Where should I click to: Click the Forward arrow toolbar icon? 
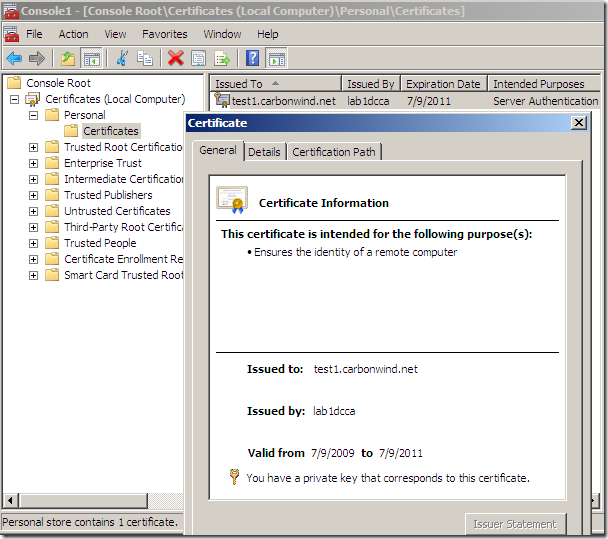[x=37, y=59]
